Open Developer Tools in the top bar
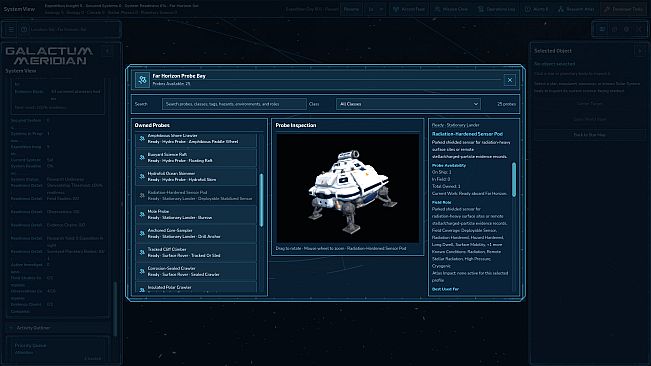This screenshot has width=651, height=366. (624, 9)
